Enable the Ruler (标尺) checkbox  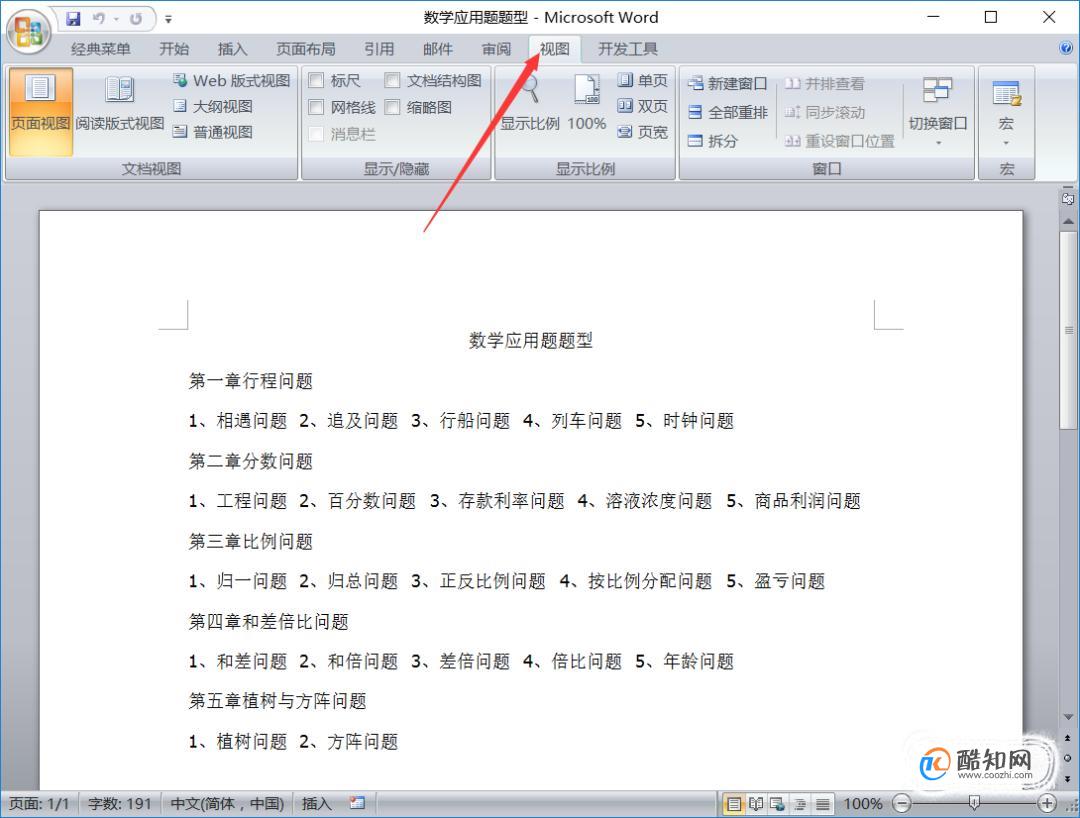tap(316, 81)
